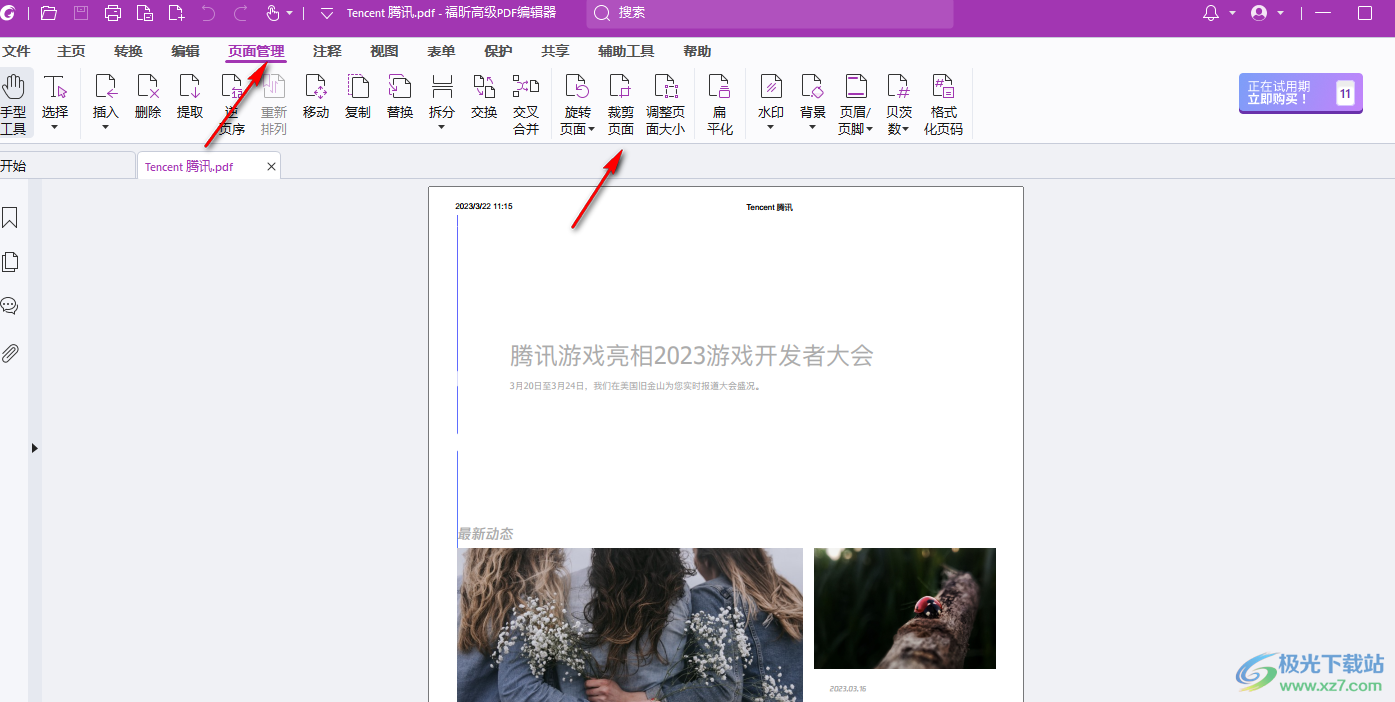Click the redo arrow in the title bar

pyautogui.click(x=240, y=13)
